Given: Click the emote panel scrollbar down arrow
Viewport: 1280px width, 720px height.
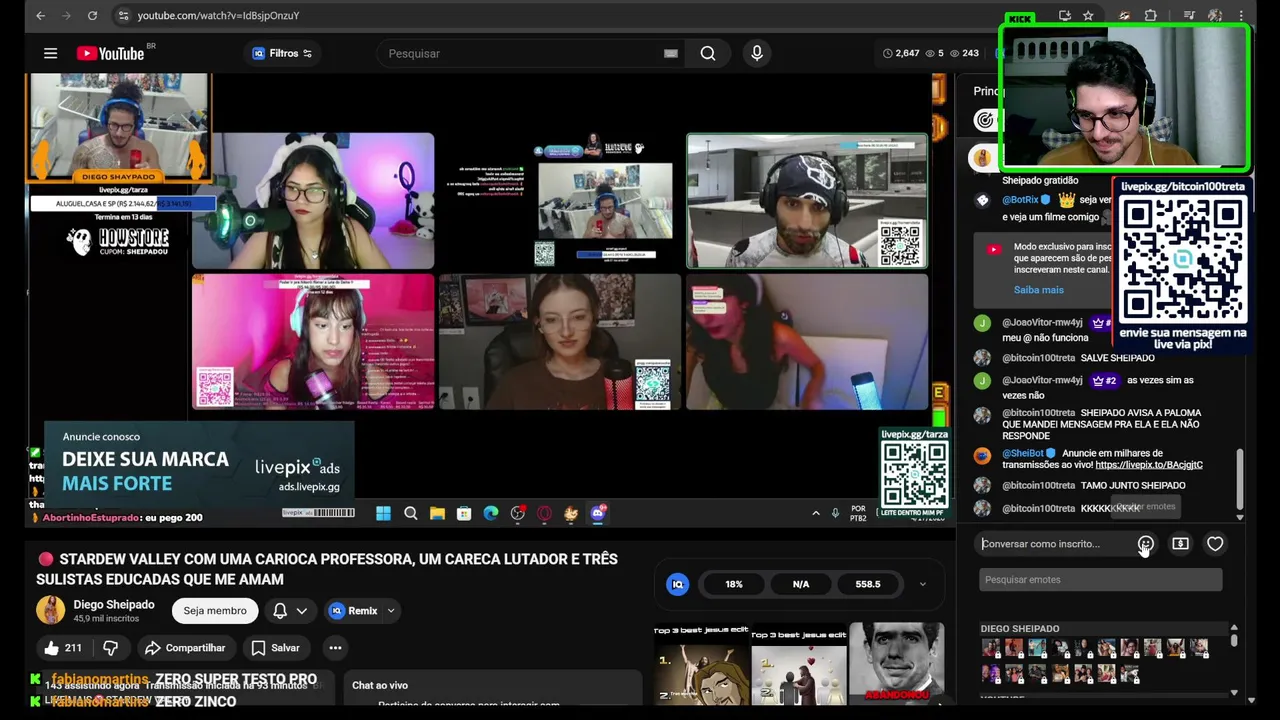Looking at the screenshot, I should 1234,692.
